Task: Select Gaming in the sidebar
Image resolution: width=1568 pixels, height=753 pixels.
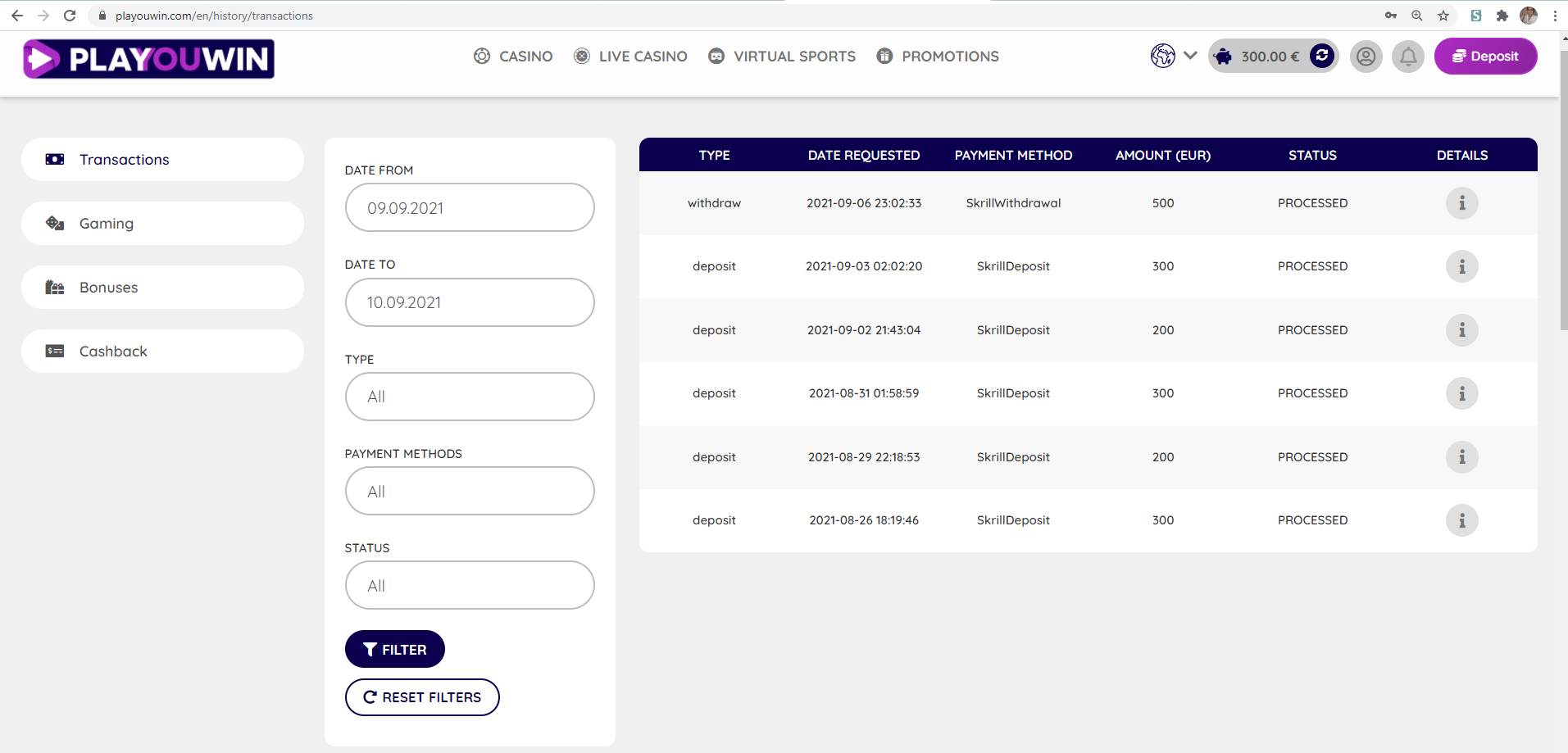Action: tap(162, 224)
